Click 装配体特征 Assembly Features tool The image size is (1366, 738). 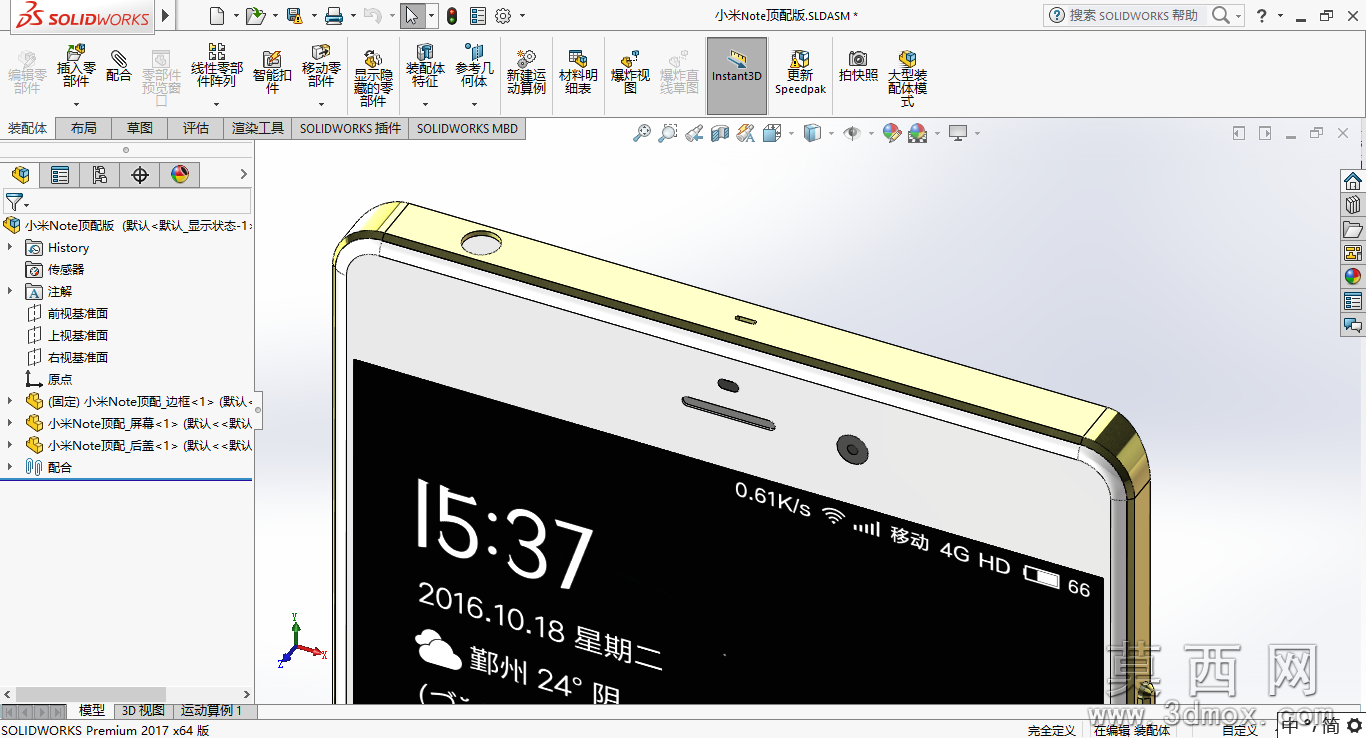[425, 66]
